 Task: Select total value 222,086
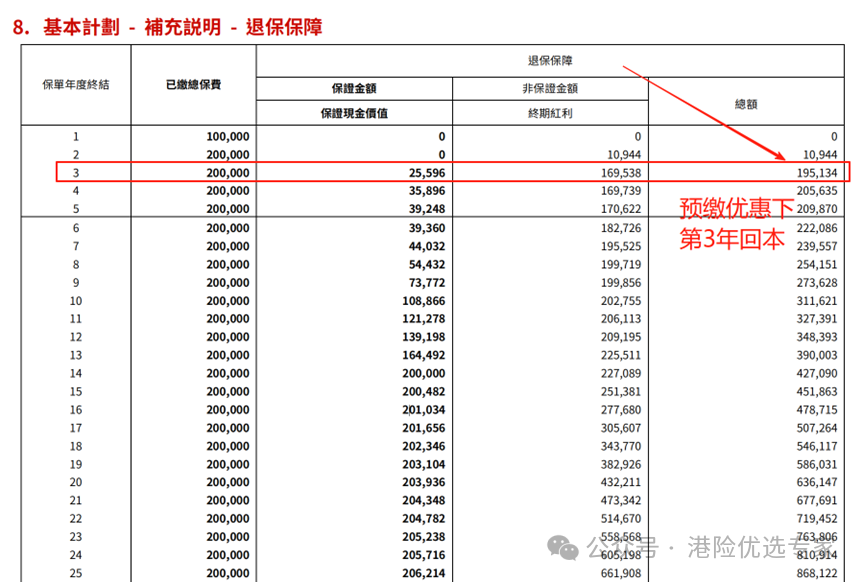[x=817, y=228]
